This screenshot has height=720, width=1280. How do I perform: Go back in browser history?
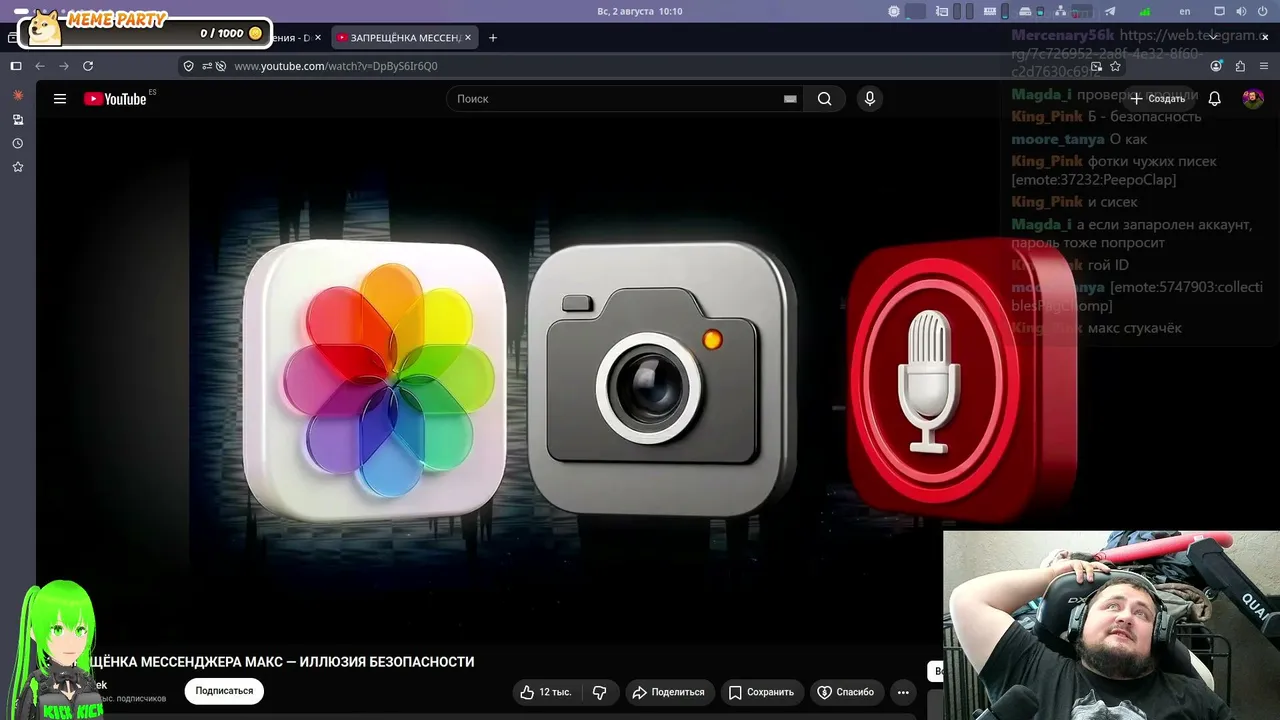(x=40, y=66)
